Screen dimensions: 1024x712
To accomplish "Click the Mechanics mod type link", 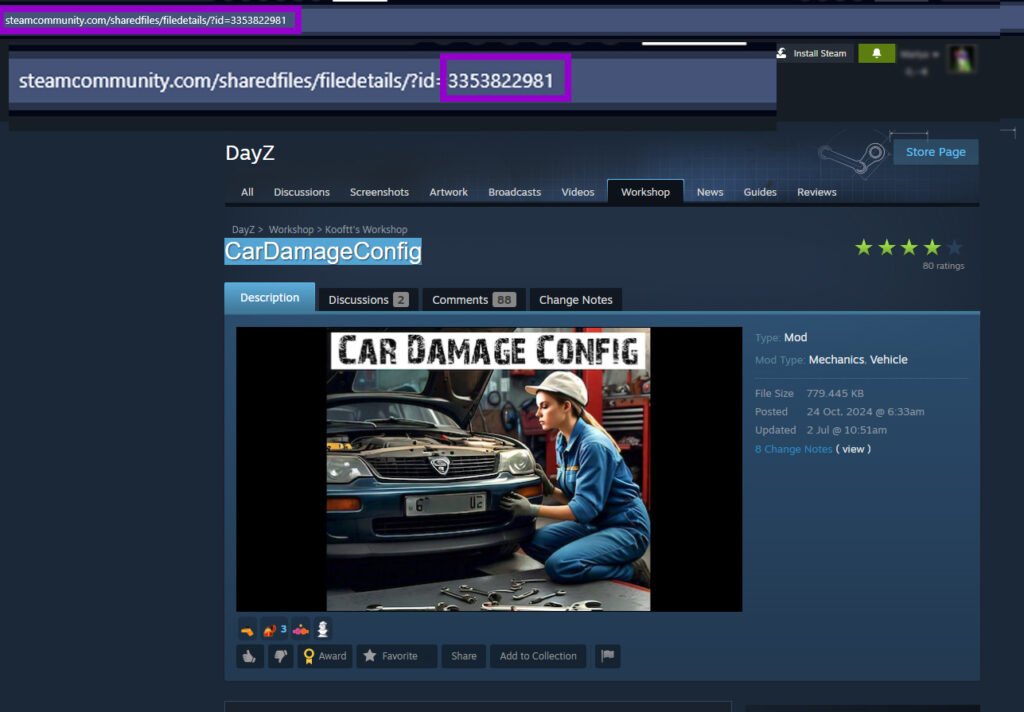I will (x=834, y=359).
